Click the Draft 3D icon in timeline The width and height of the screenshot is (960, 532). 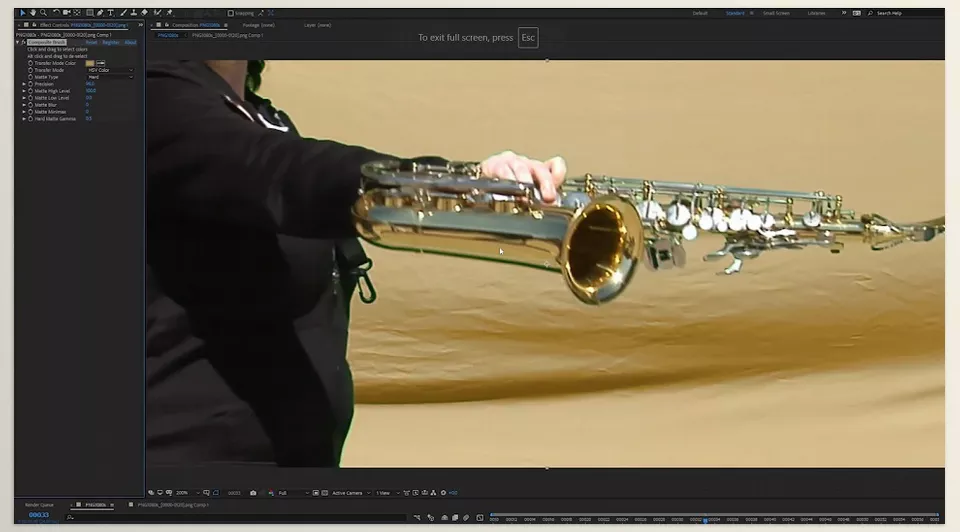click(x=431, y=517)
